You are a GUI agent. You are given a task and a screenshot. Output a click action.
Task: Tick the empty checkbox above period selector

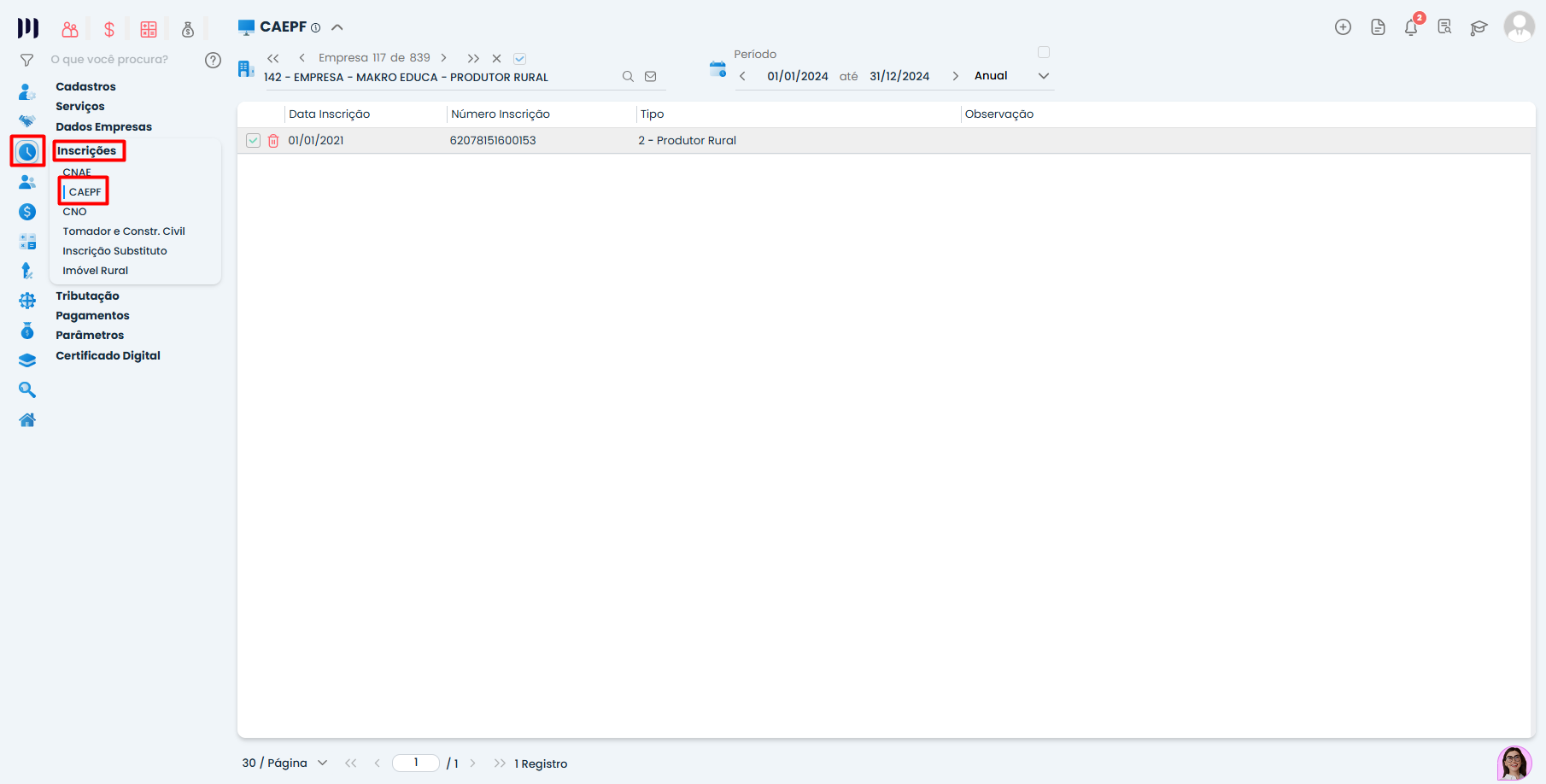coord(1044,52)
